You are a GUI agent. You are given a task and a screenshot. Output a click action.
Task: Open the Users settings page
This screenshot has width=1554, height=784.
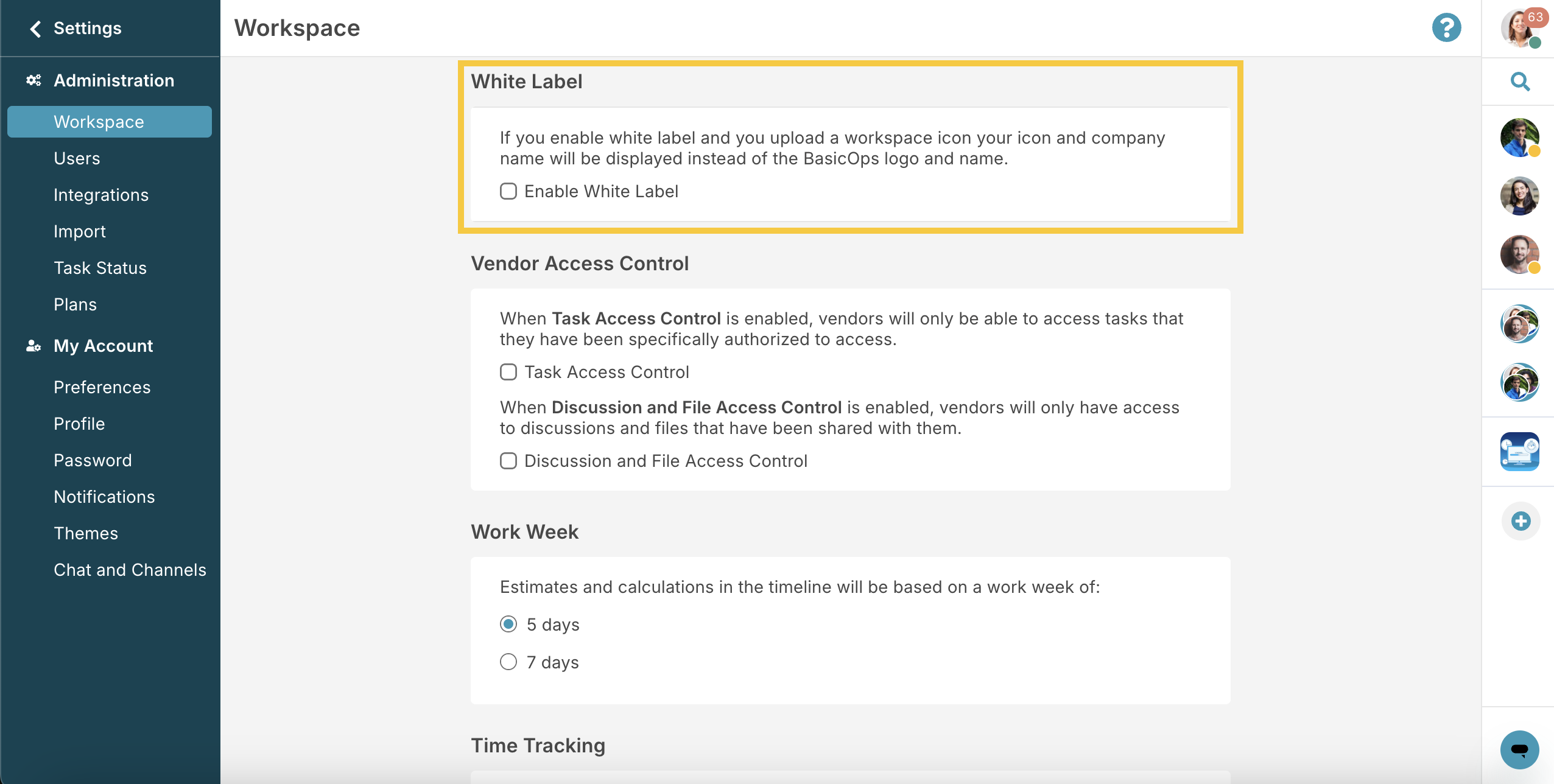click(x=77, y=158)
